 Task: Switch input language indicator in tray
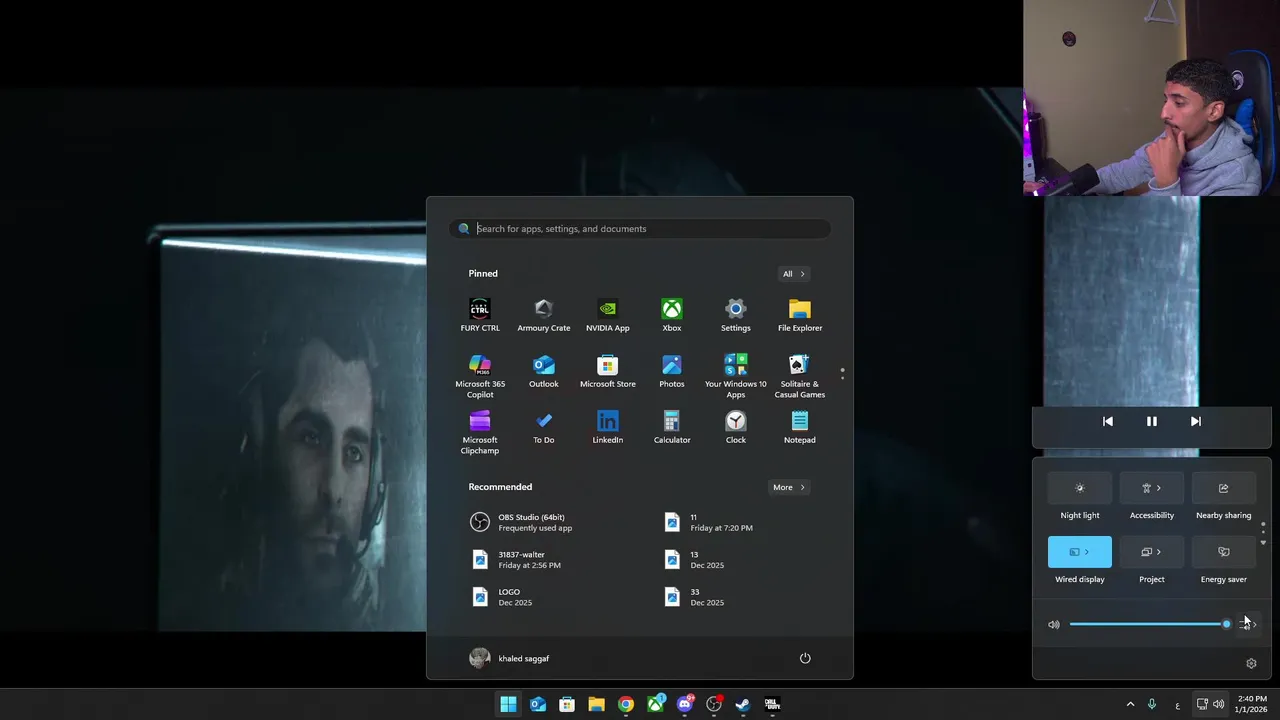1177,705
